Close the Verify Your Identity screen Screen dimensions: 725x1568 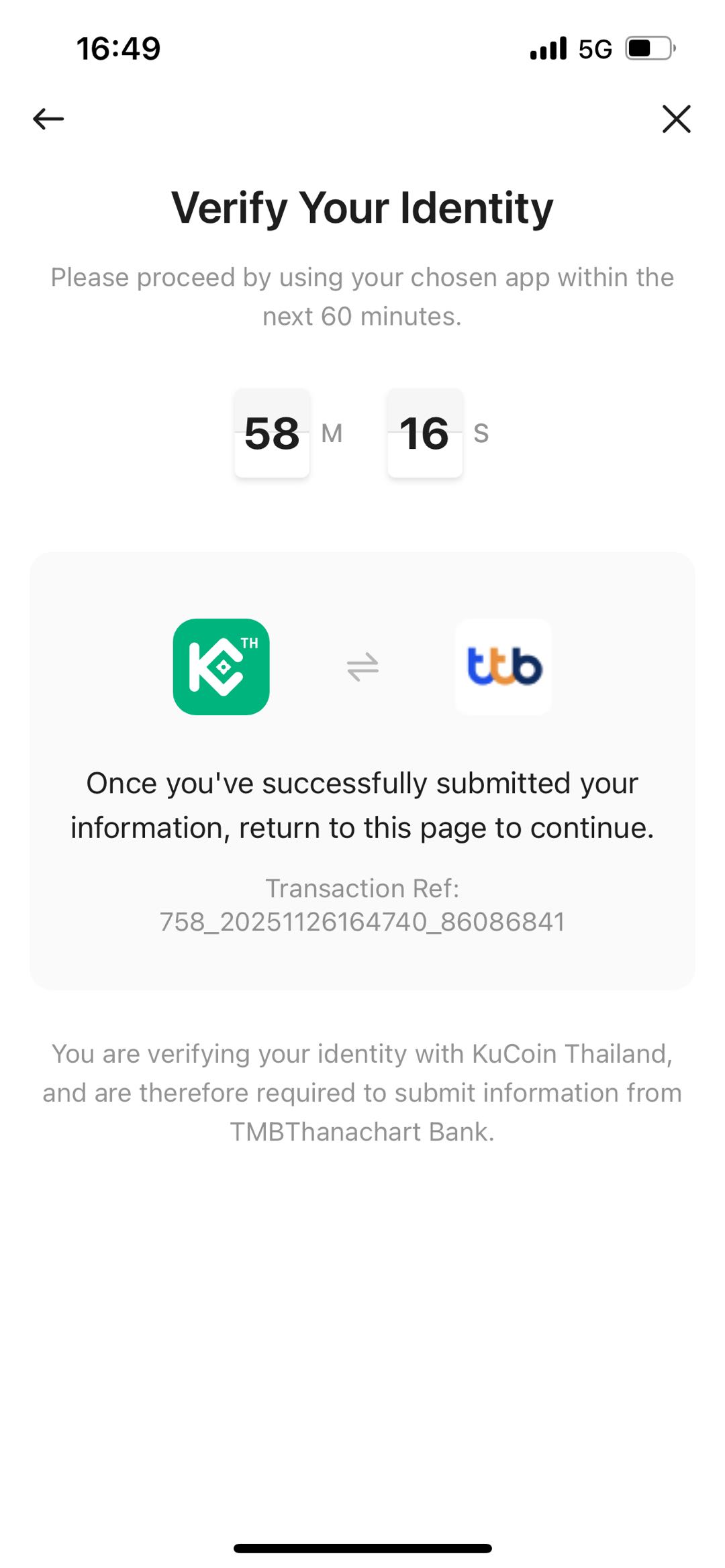(x=676, y=119)
